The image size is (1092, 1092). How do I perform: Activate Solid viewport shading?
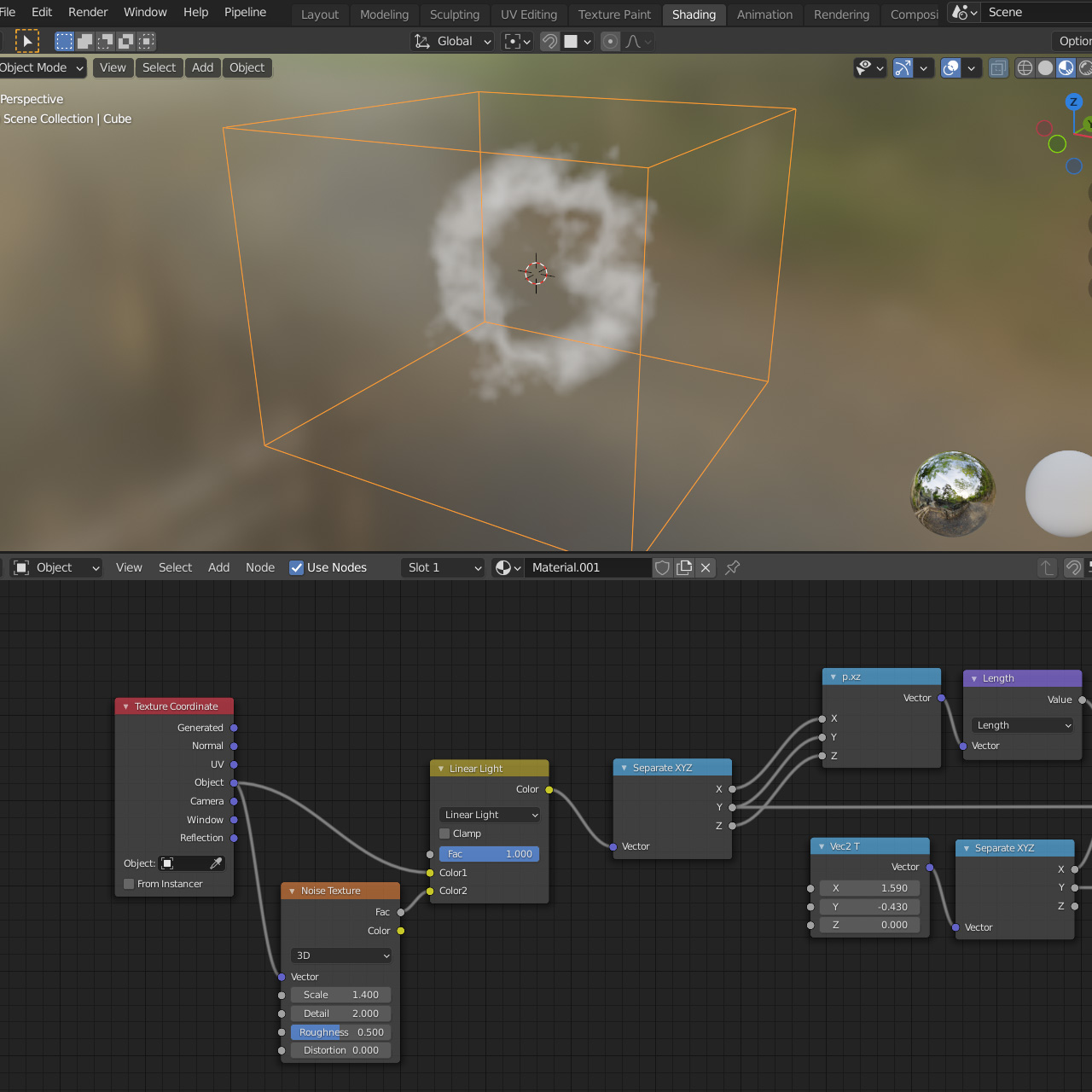click(1045, 67)
